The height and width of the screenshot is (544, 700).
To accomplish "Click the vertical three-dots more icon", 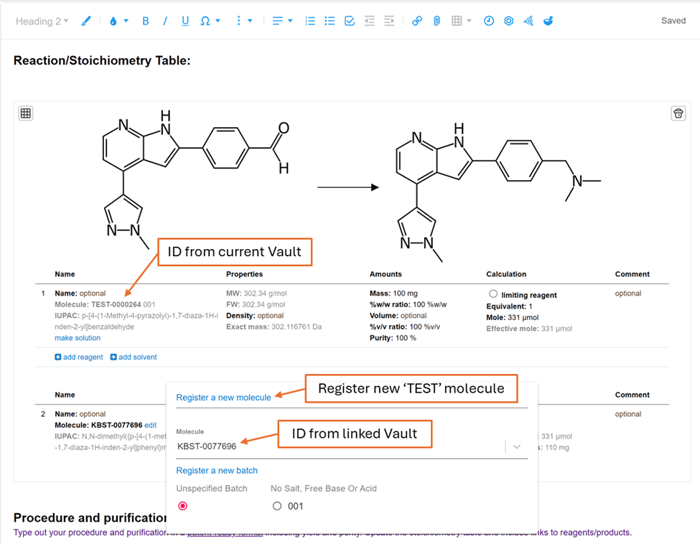I will pos(238,21).
